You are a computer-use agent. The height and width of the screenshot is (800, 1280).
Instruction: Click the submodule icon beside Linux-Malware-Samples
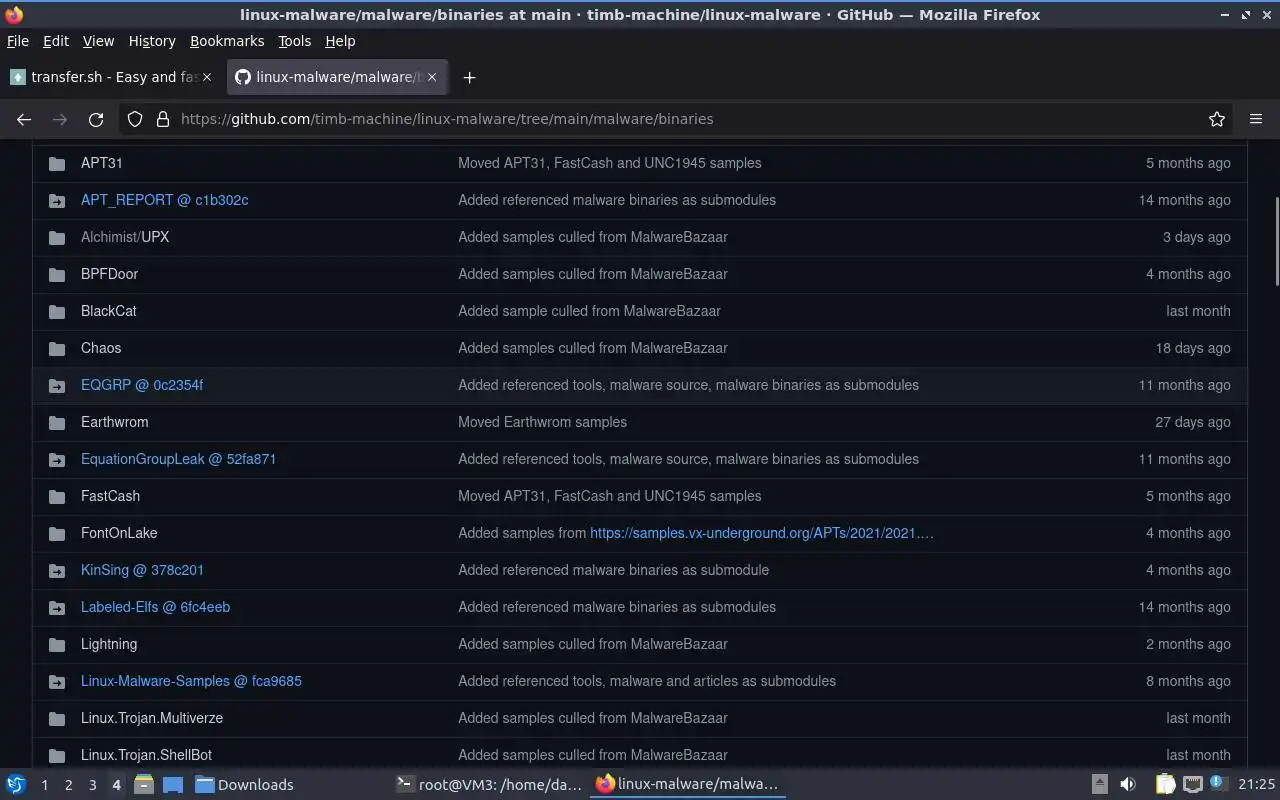pyautogui.click(x=57, y=682)
